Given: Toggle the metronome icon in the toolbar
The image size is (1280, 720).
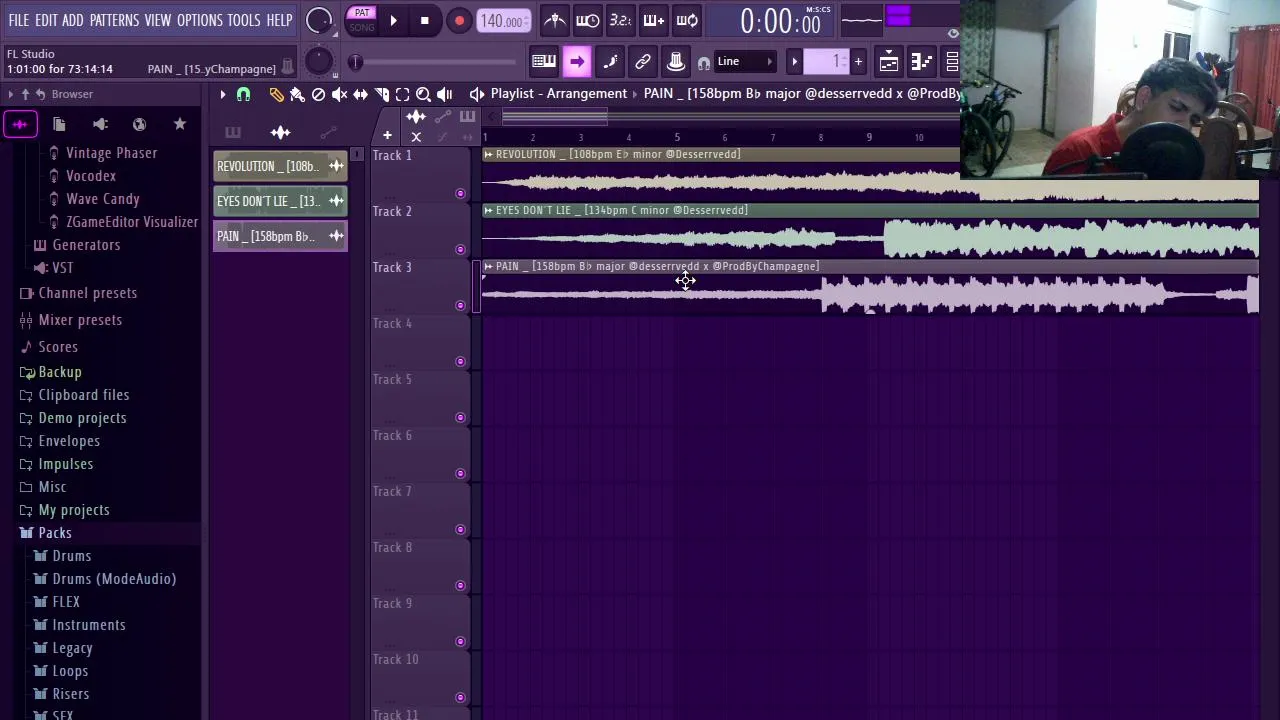Looking at the screenshot, I should tap(555, 20).
